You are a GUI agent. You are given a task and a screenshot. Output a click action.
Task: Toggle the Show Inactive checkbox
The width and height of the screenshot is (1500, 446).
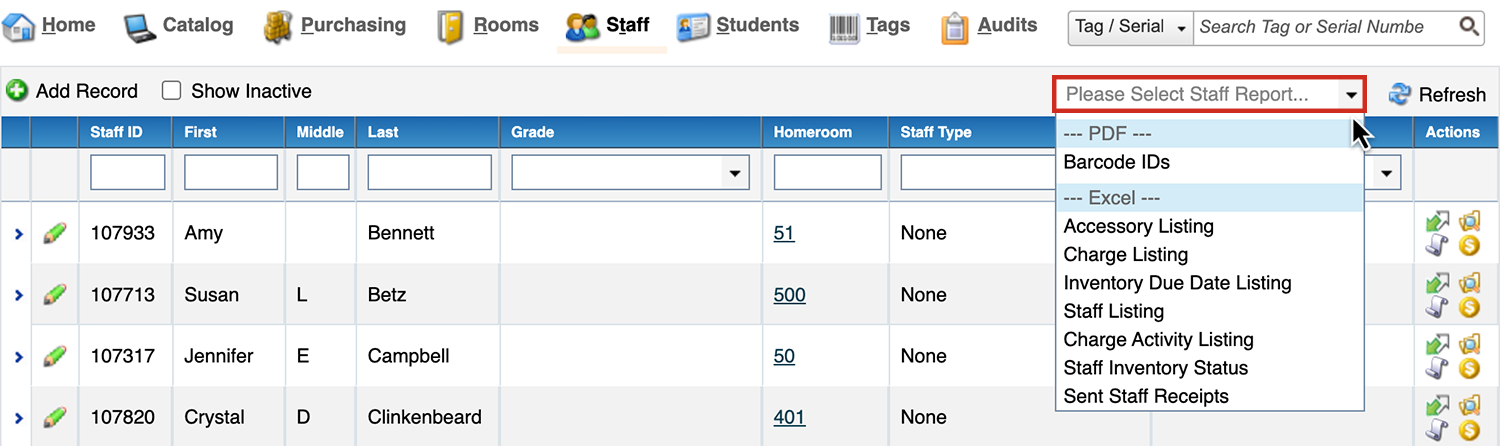pyautogui.click(x=171, y=91)
